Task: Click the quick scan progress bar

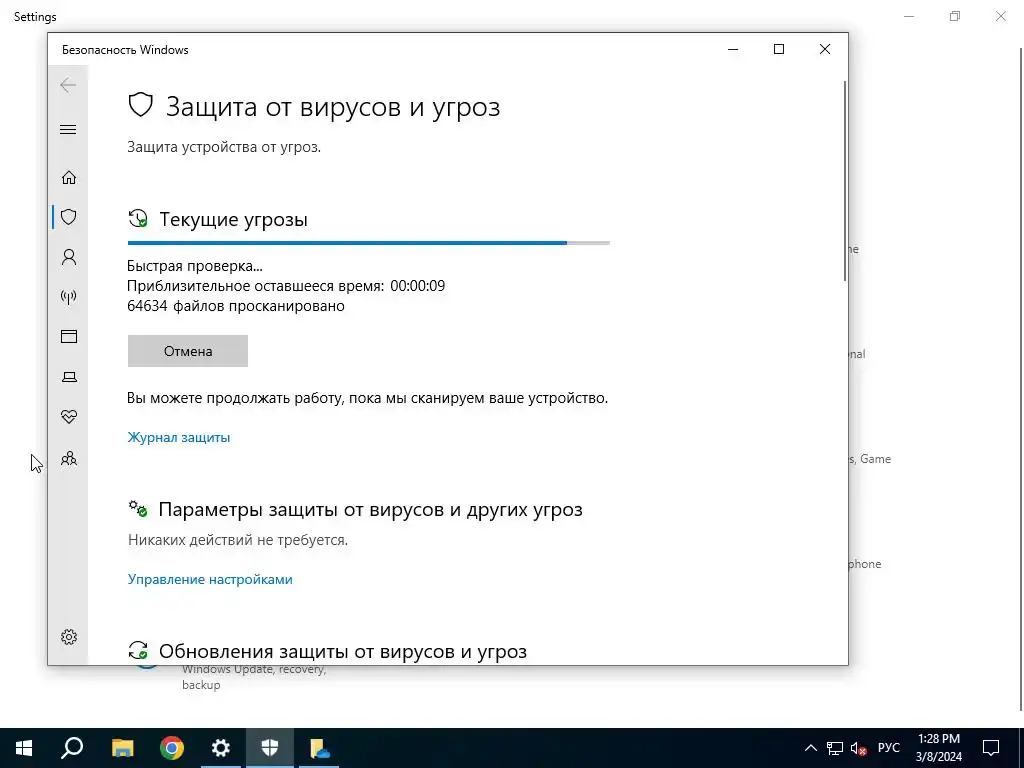Action: pyautogui.click(x=368, y=243)
